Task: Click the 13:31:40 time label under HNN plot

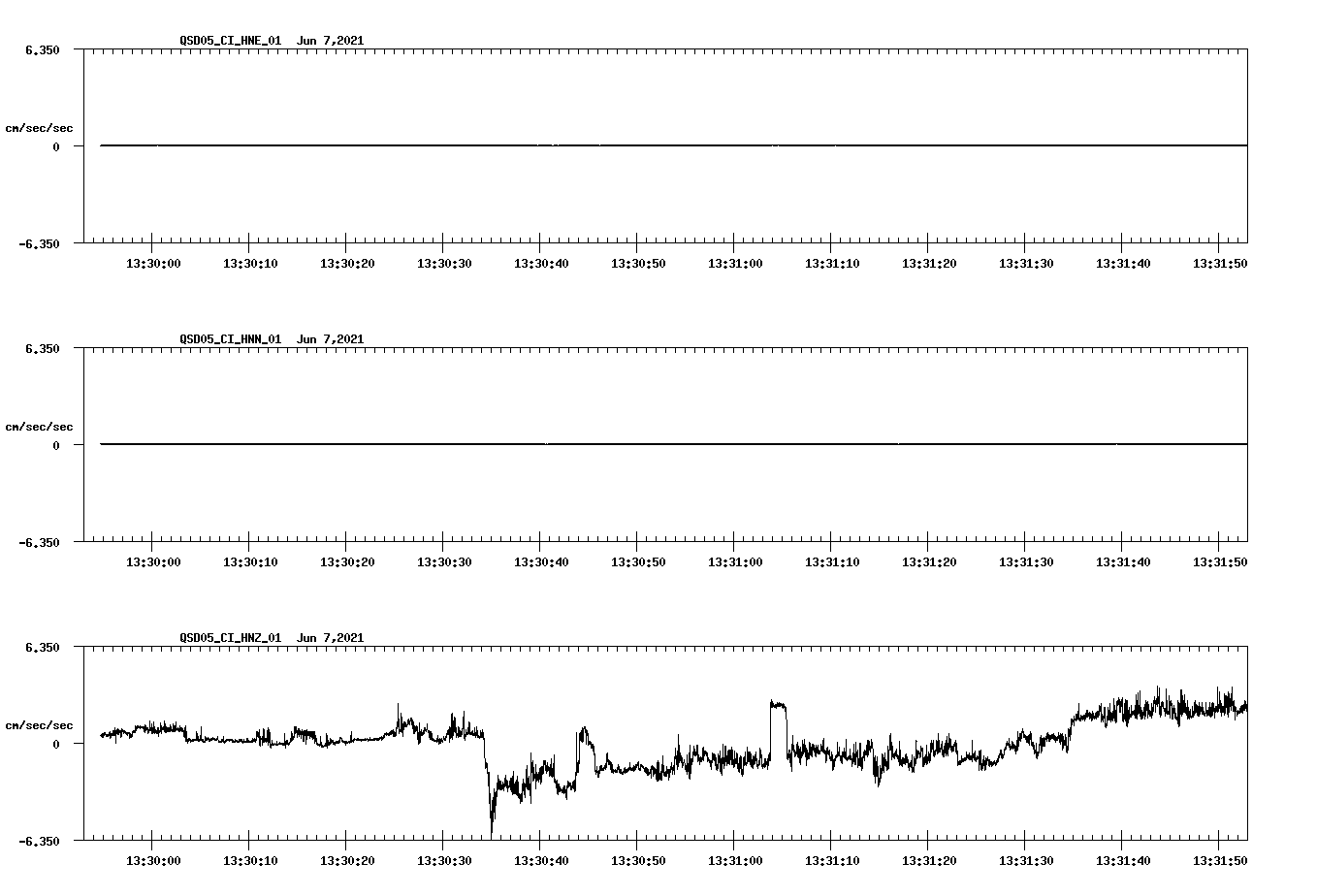Action: click(1123, 562)
